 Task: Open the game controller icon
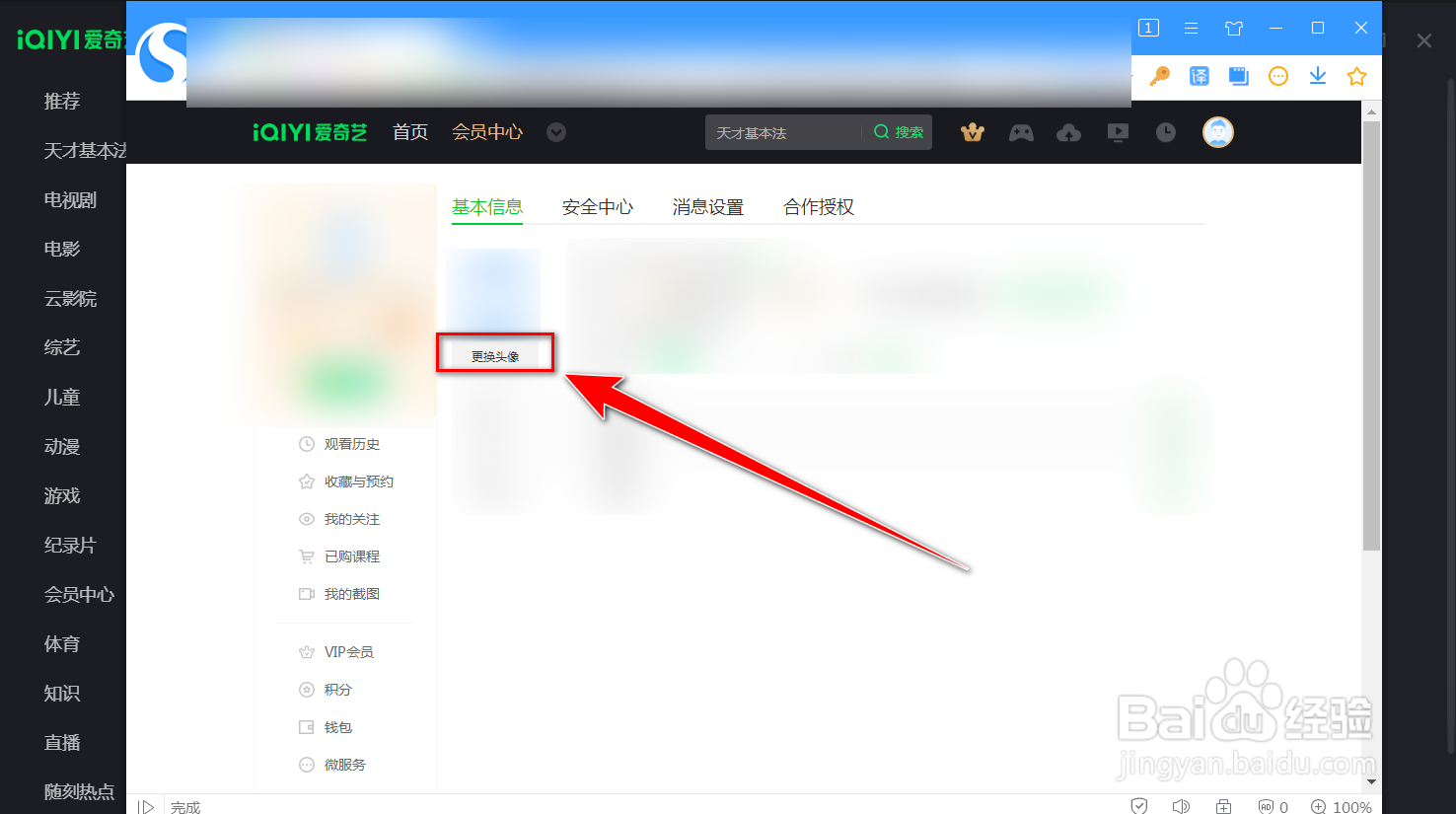[x=1021, y=132]
